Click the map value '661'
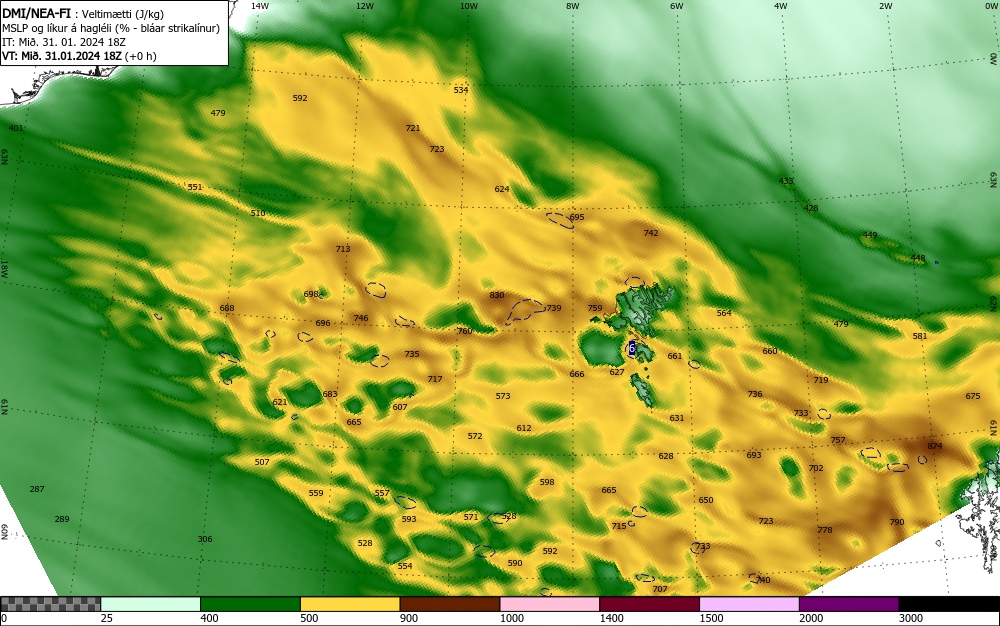 pos(675,356)
